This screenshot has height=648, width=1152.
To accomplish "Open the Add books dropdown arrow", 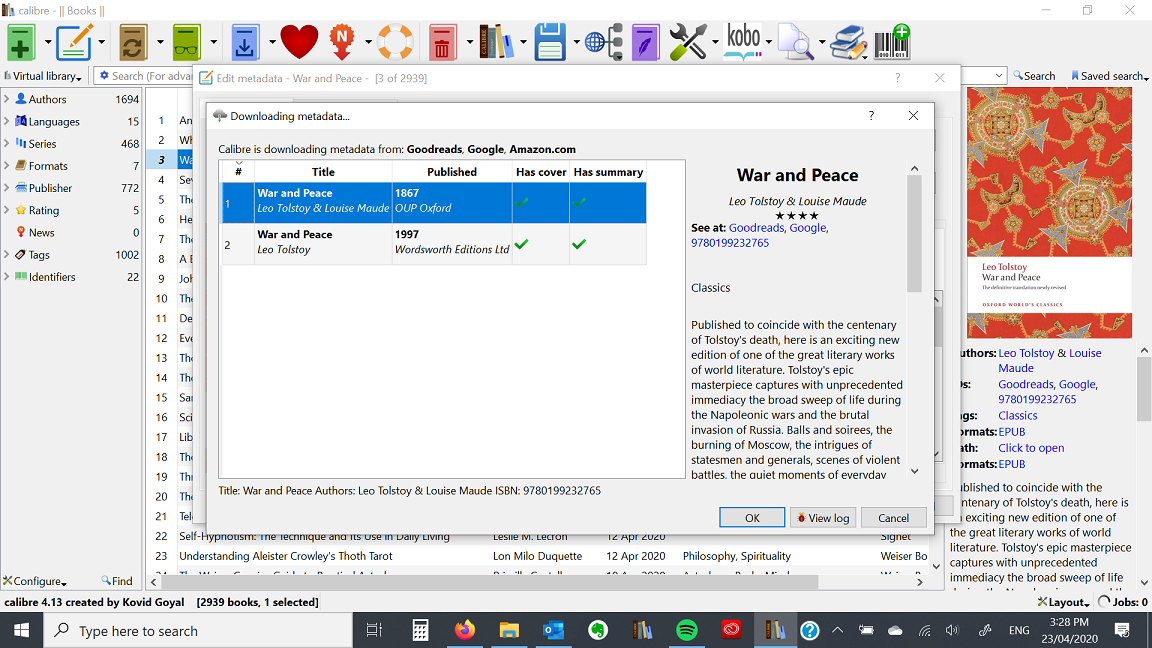I will pos(48,43).
